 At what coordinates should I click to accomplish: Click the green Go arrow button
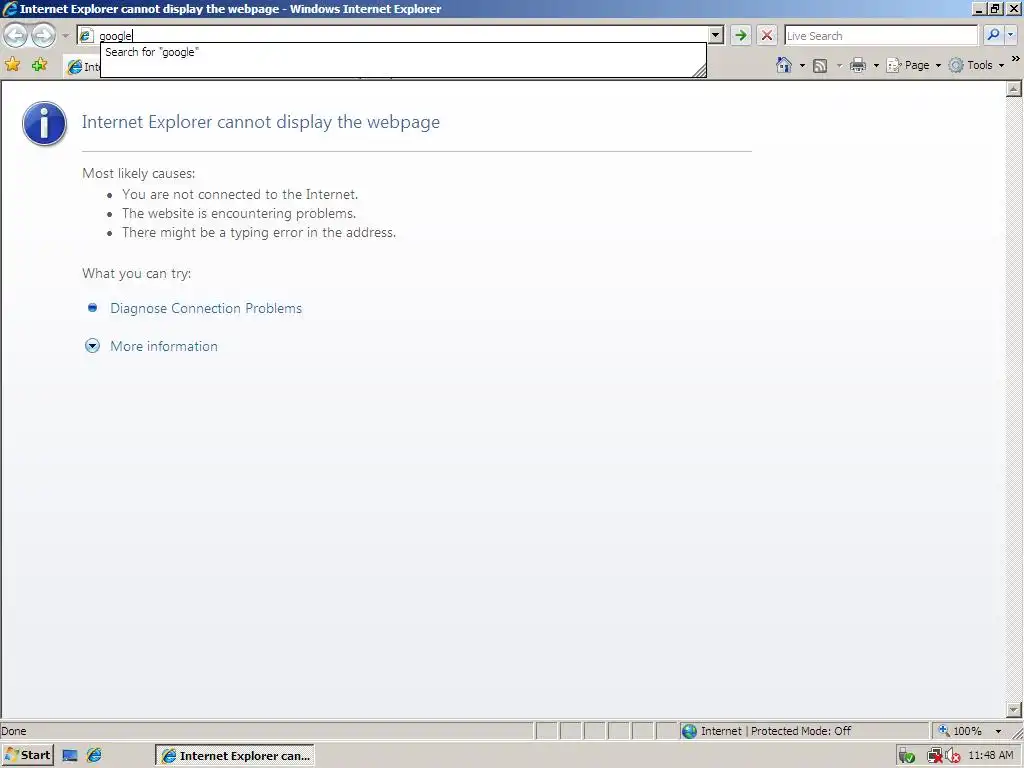(741, 35)
